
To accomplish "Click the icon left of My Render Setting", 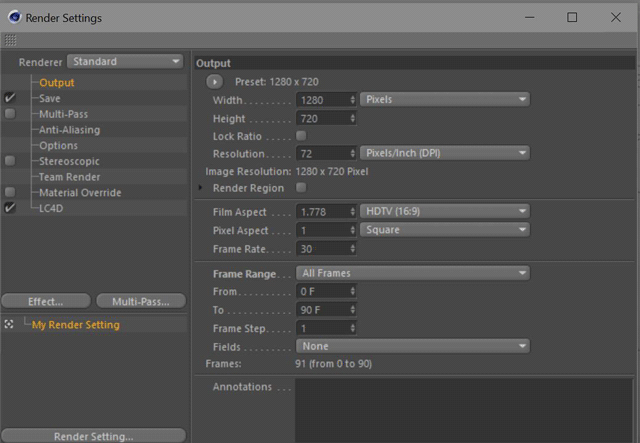I will pyautogui.click(x=9, y=325).
